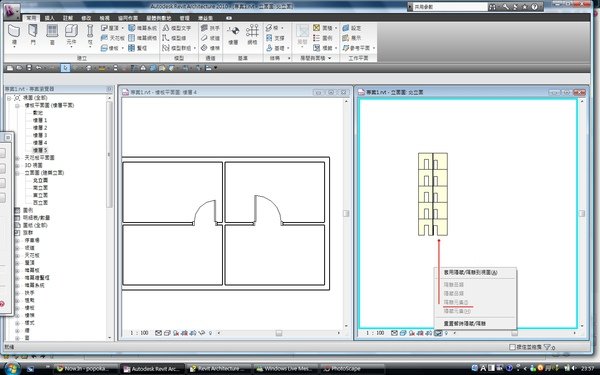Screen dimensions: 600x375
Task: Select the Wall tool in the ribbon
Action: tap(14, 34)
